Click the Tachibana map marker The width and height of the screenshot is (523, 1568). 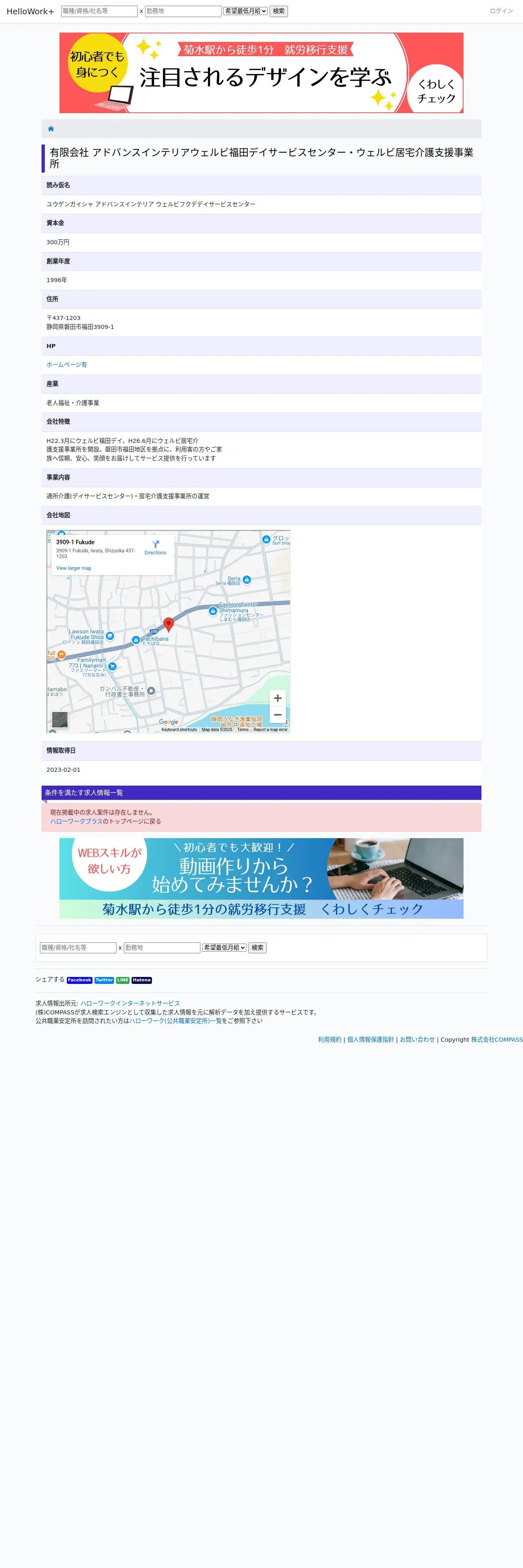tap(136, 640)
